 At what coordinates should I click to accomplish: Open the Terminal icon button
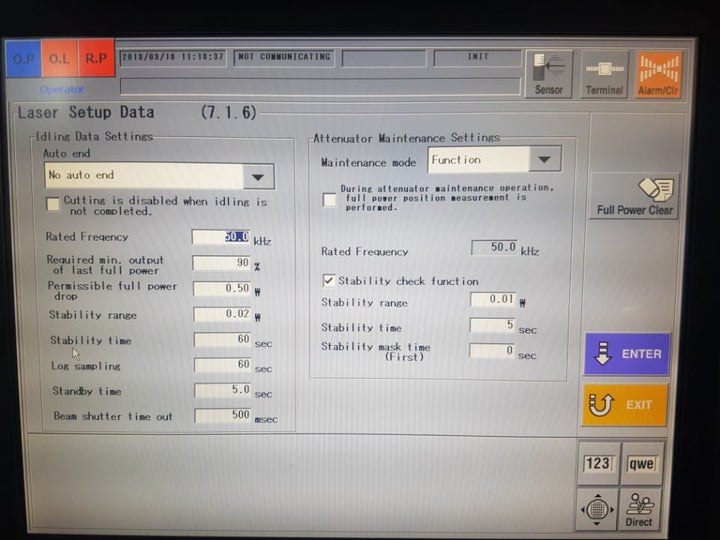click(604, 74)
